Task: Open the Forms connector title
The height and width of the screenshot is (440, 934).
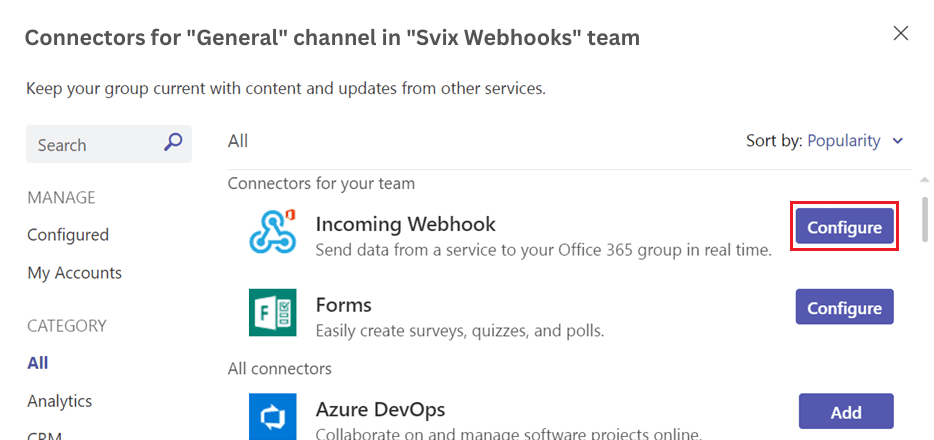Action: pyautogui.click(x=343, y=305)
